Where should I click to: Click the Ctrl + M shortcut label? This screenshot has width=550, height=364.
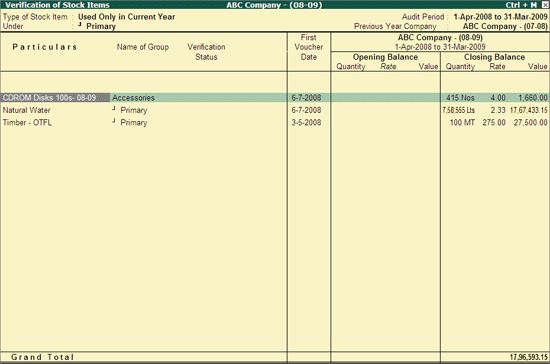(x=521, y=5)
